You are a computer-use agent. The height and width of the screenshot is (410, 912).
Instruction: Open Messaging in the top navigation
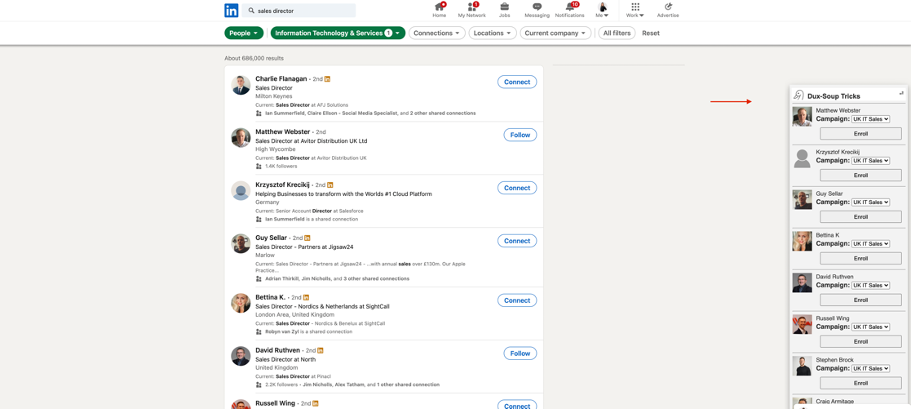[537, 10]
